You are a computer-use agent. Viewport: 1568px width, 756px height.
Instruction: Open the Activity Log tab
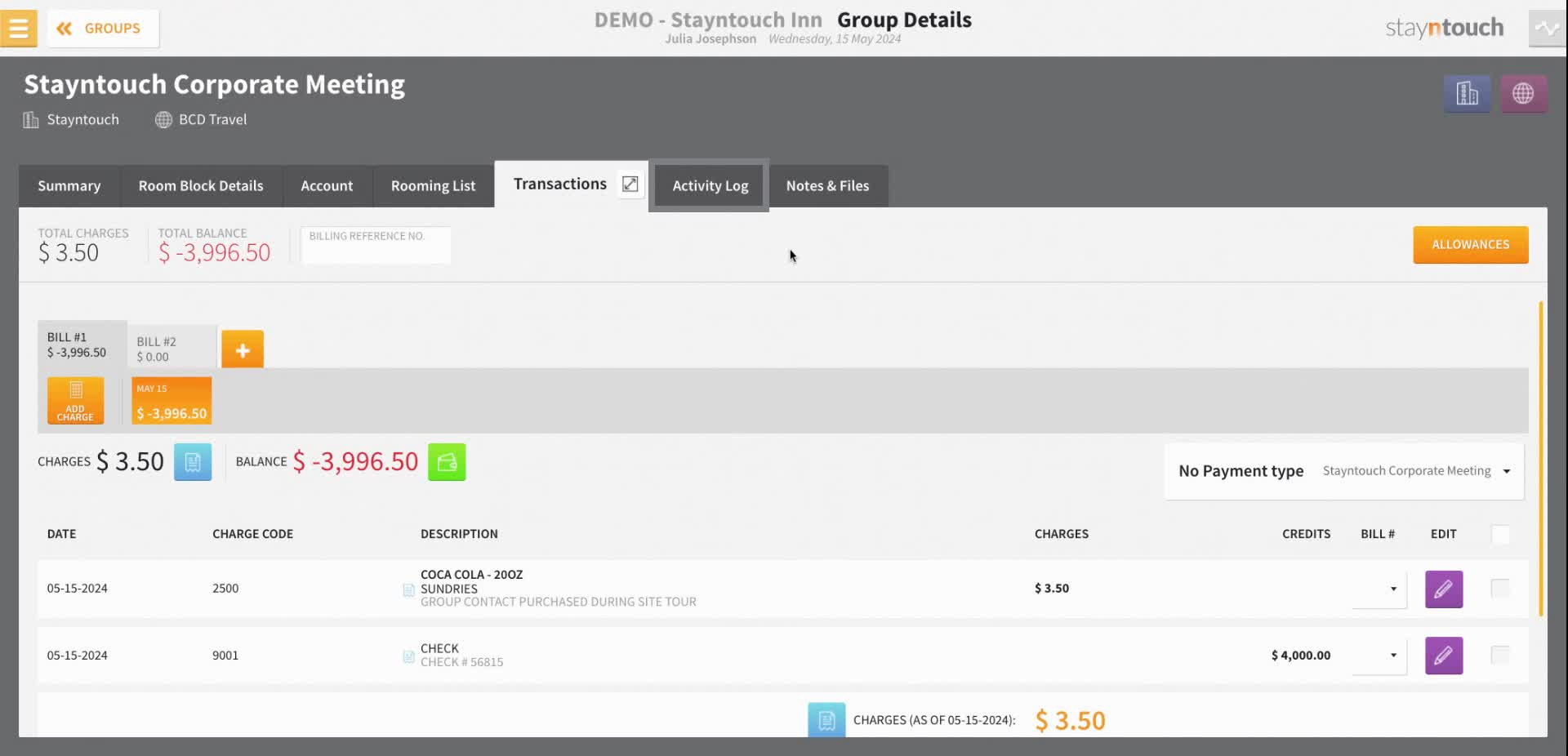click(710, 186)
